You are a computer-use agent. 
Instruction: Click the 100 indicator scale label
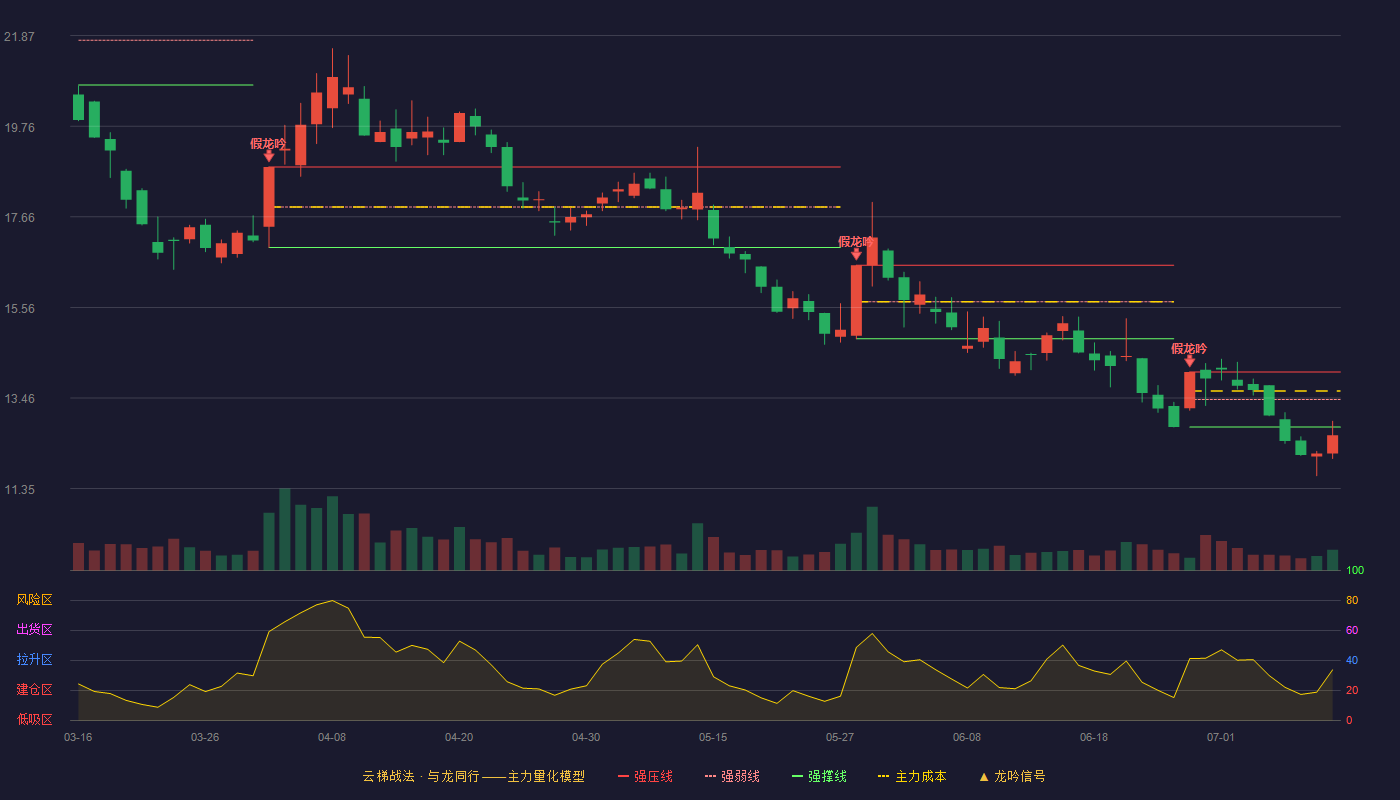tap(1355, 571)
